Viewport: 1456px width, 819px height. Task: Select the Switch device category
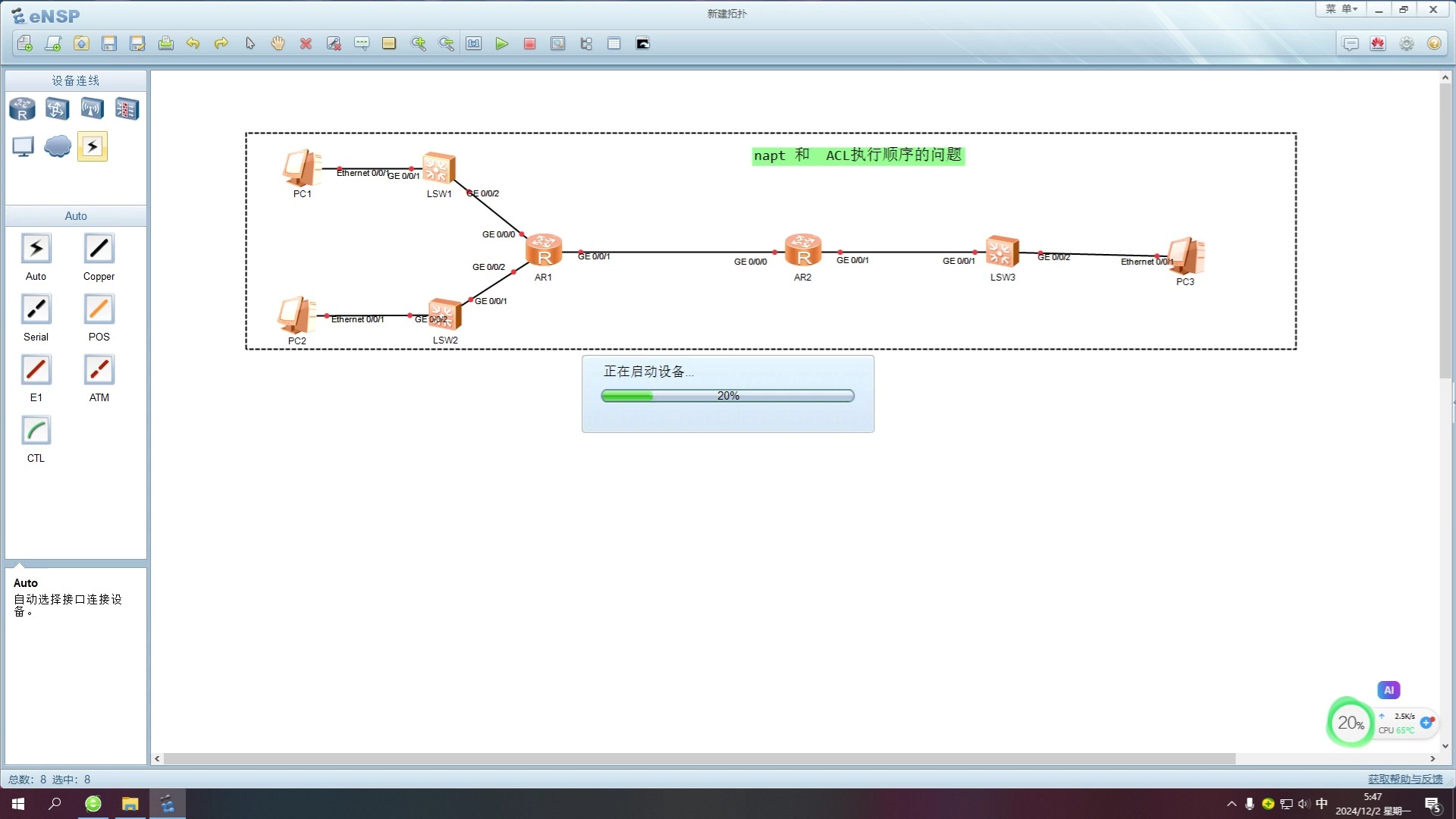[57, 109]
